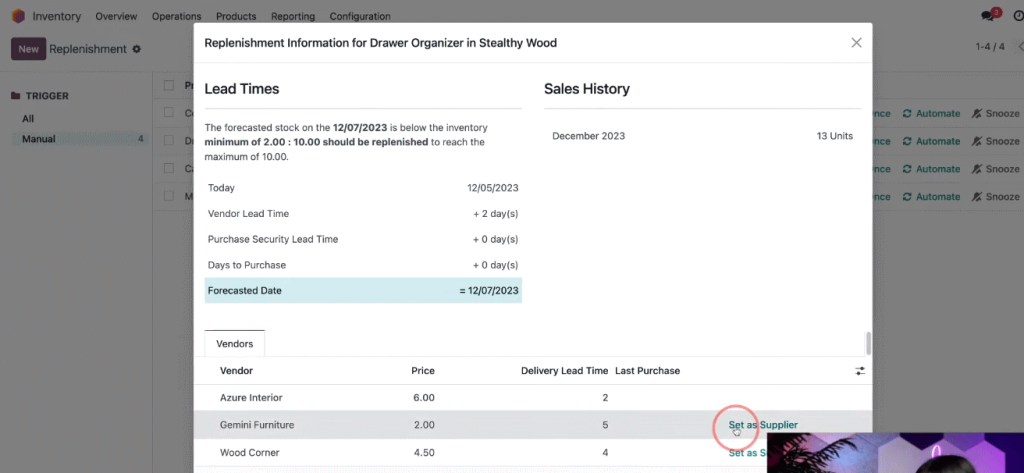Open the Reporting menu
Screen dimensions: 1024x473
(293, 16)
